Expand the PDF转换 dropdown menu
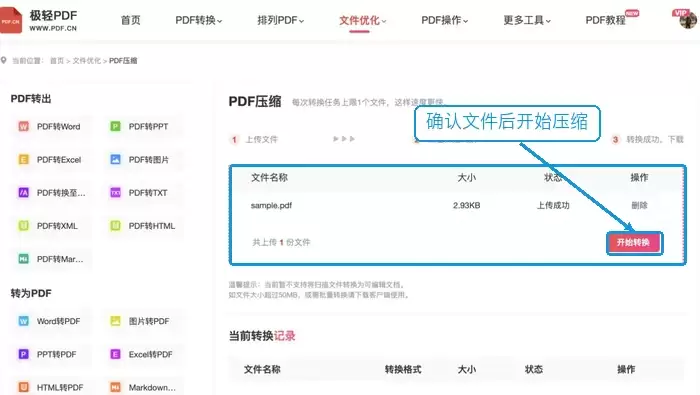The image size is (700, 395). [198, 21]
